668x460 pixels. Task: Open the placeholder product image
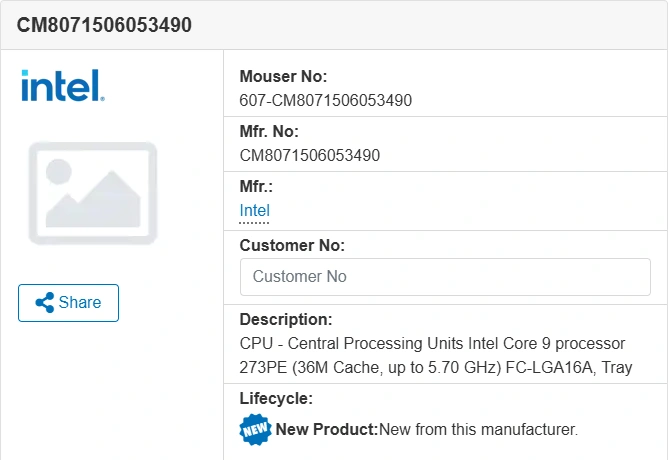(93, 193)
